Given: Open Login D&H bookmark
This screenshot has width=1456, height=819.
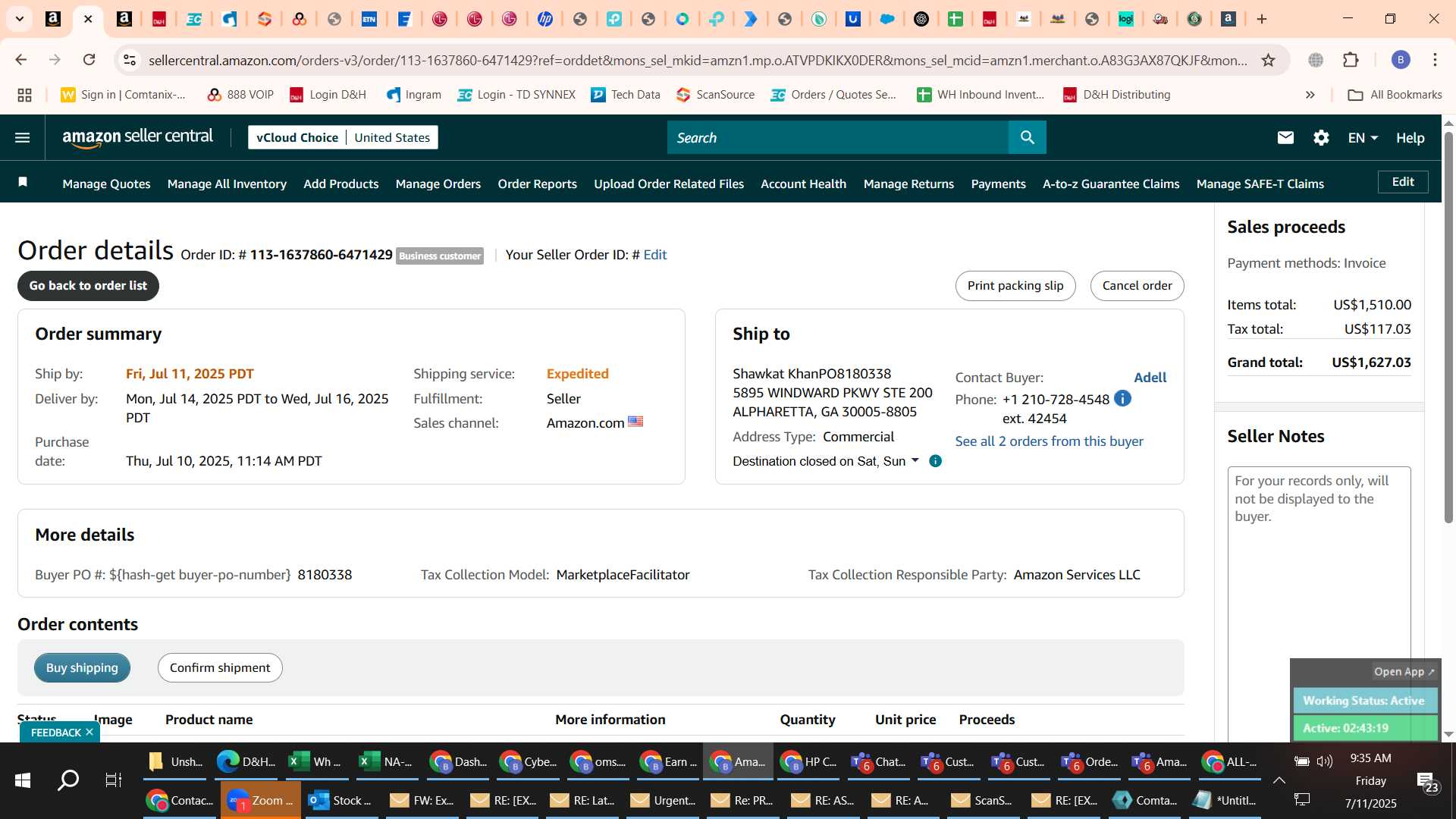Looking at the screenshot, I should pos(328,95).
